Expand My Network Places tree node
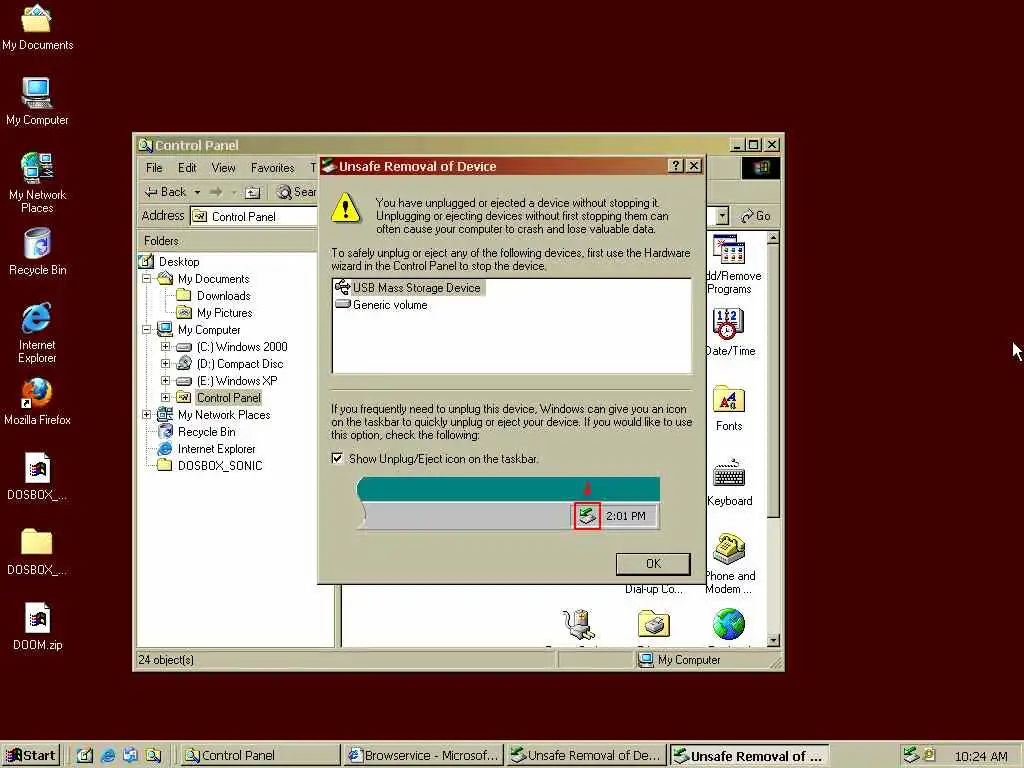 147,415
